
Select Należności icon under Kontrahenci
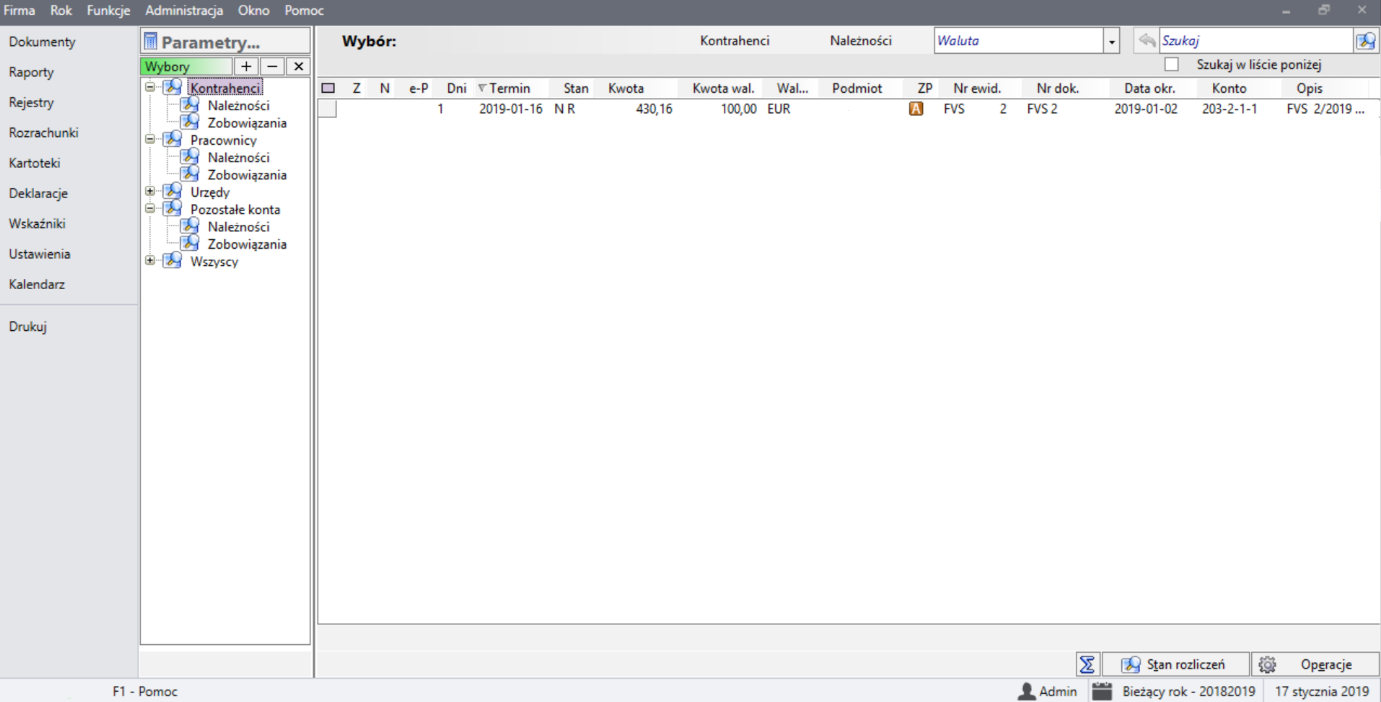[x=190, y=105]
